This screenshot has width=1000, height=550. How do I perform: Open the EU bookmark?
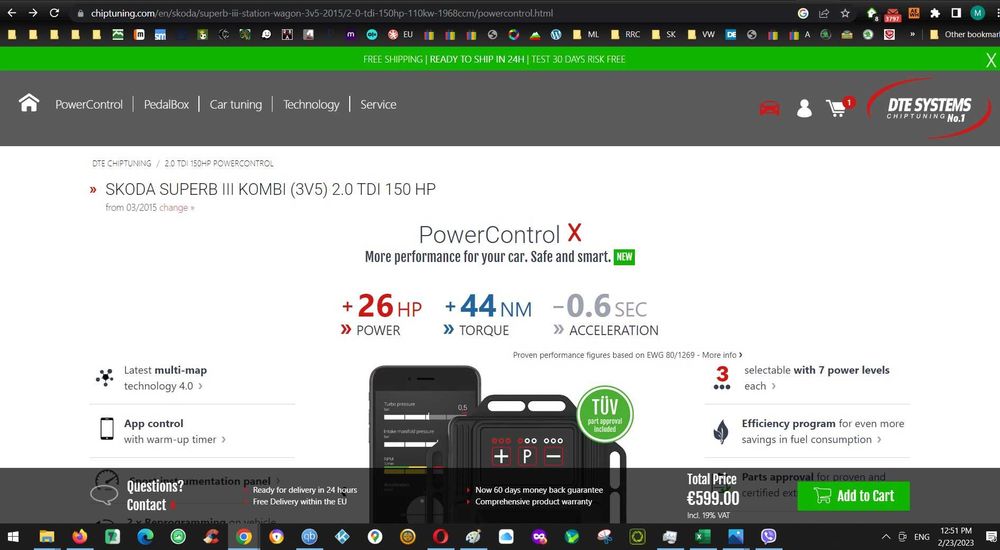(401, 34)
